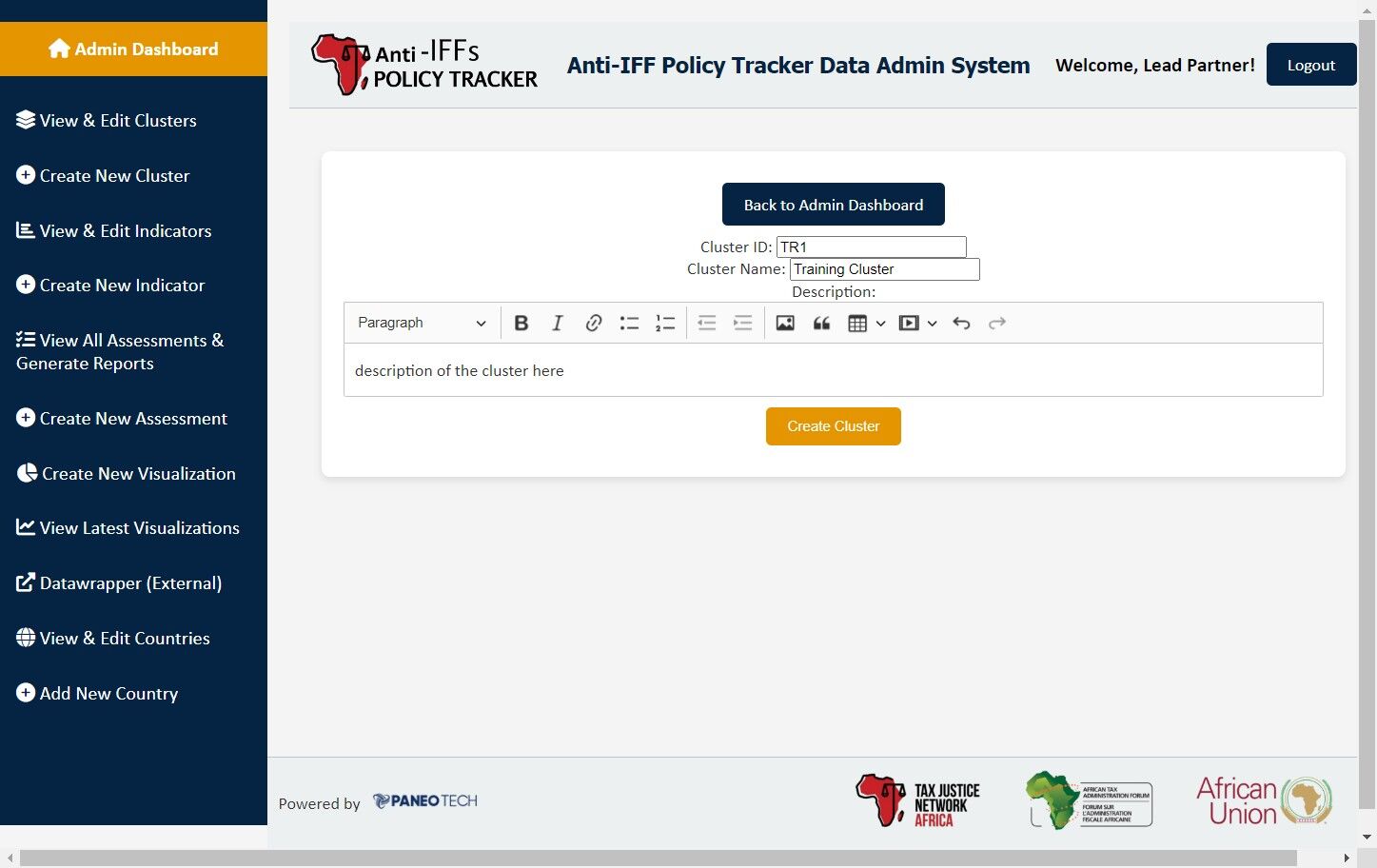Toggle italic formatting in the editor
The width and height of the screenshot is (1377, 868).
[558, 323]
